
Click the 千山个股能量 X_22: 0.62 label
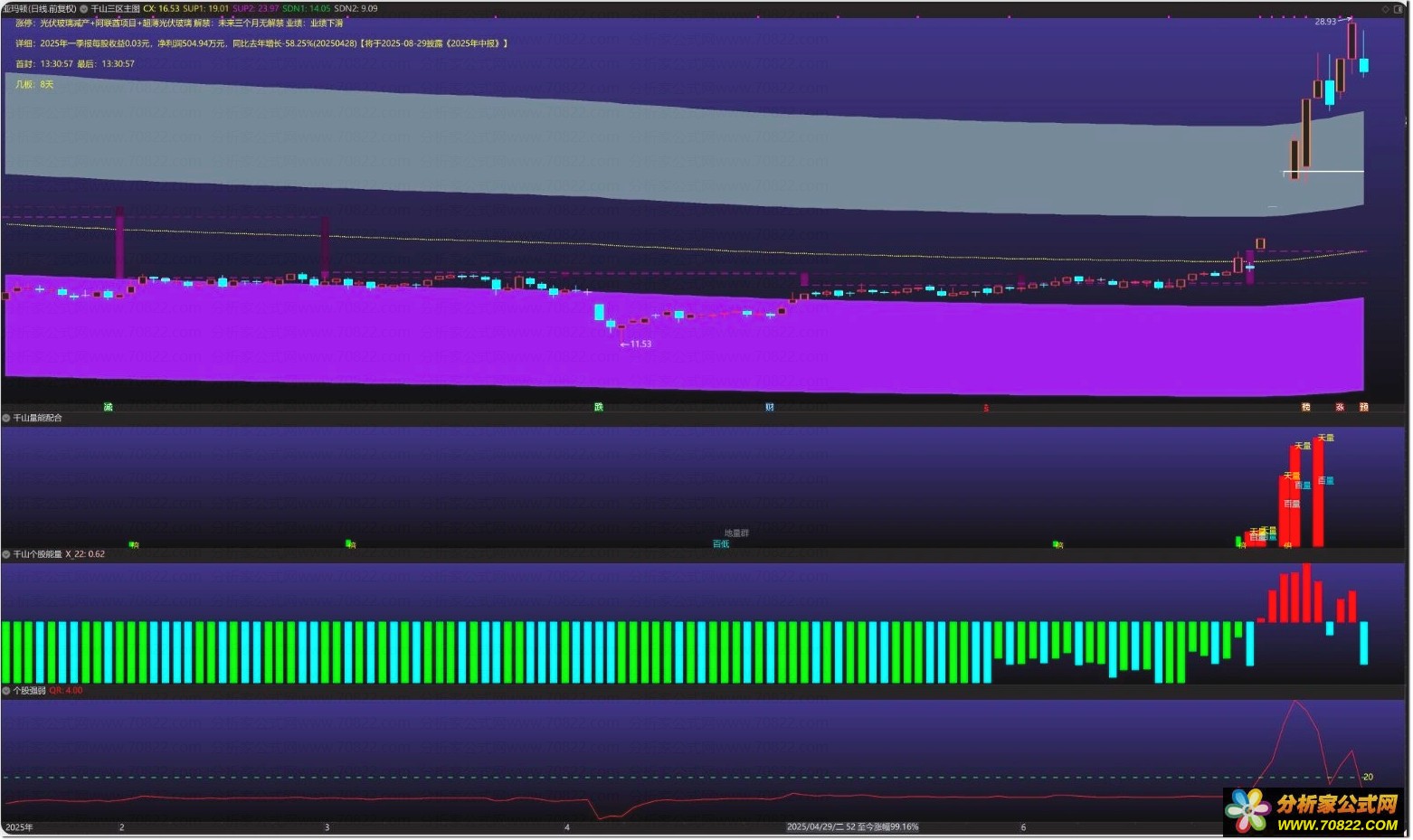59,554
